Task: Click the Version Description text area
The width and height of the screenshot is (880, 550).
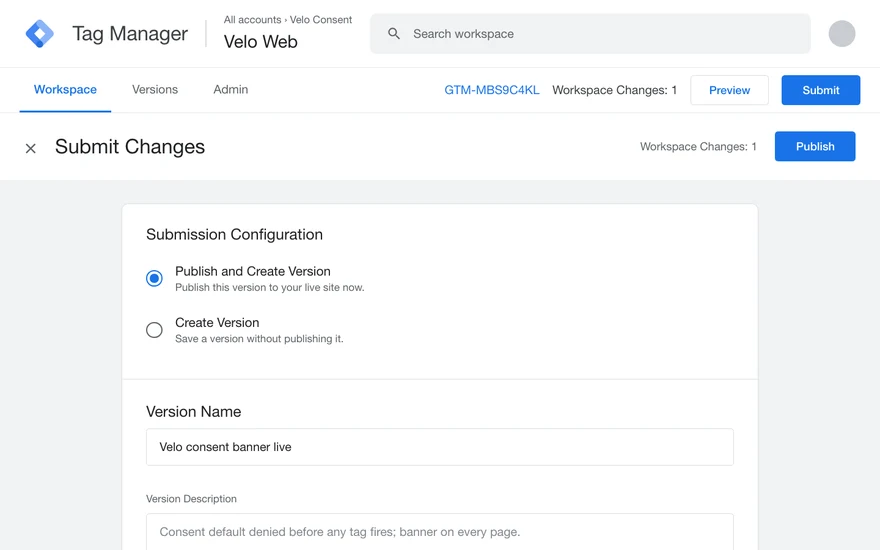Action: click(x=439, y=531)
